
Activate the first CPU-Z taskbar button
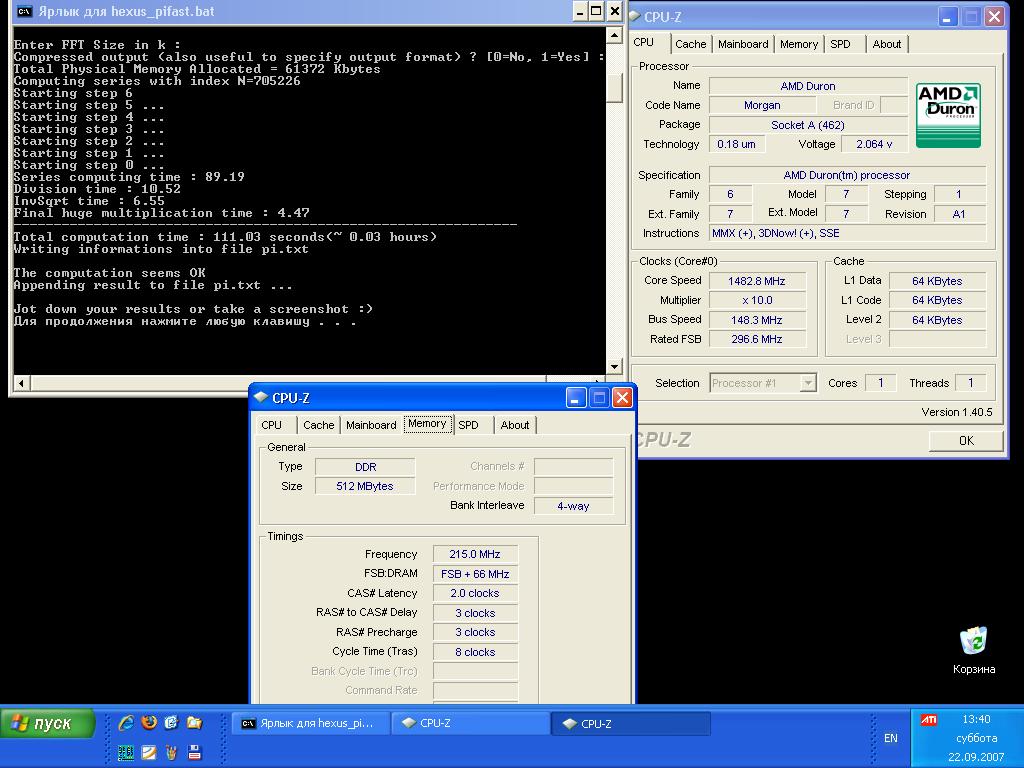[x=470, y=724]
